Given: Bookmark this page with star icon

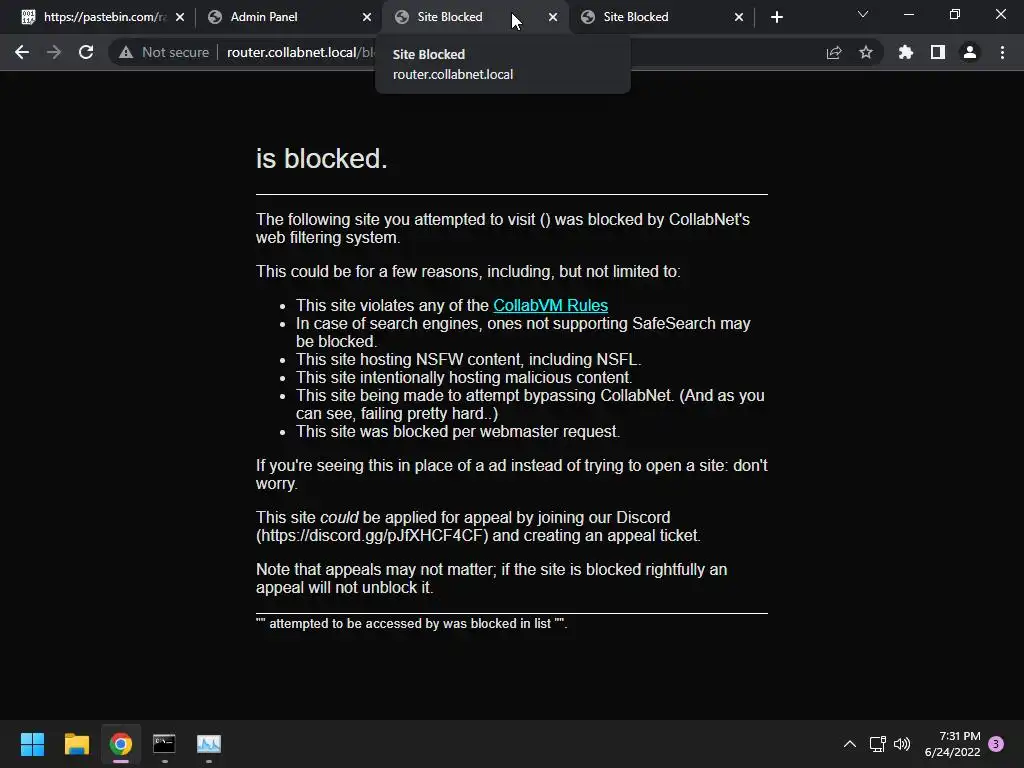Looking at the screenshot, I should tap(866, 52).
